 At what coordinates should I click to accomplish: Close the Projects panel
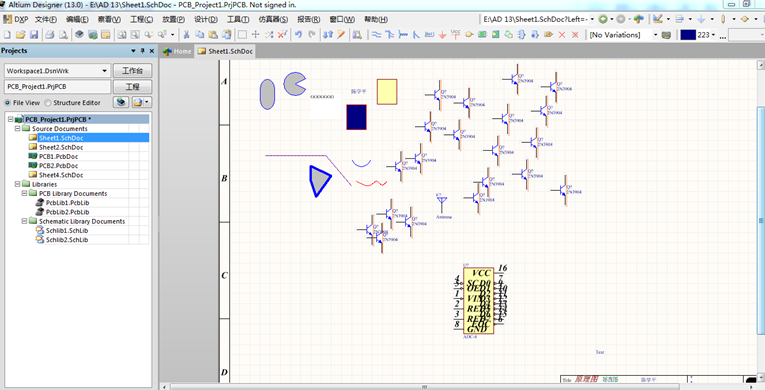[x=152, y=51]
